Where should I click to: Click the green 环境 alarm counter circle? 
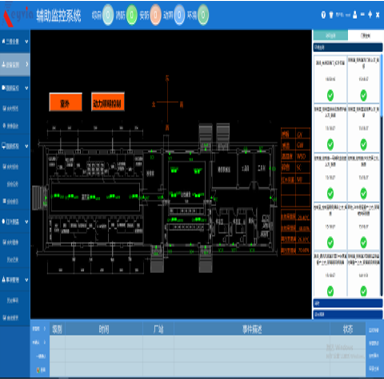tap(203, 15)
